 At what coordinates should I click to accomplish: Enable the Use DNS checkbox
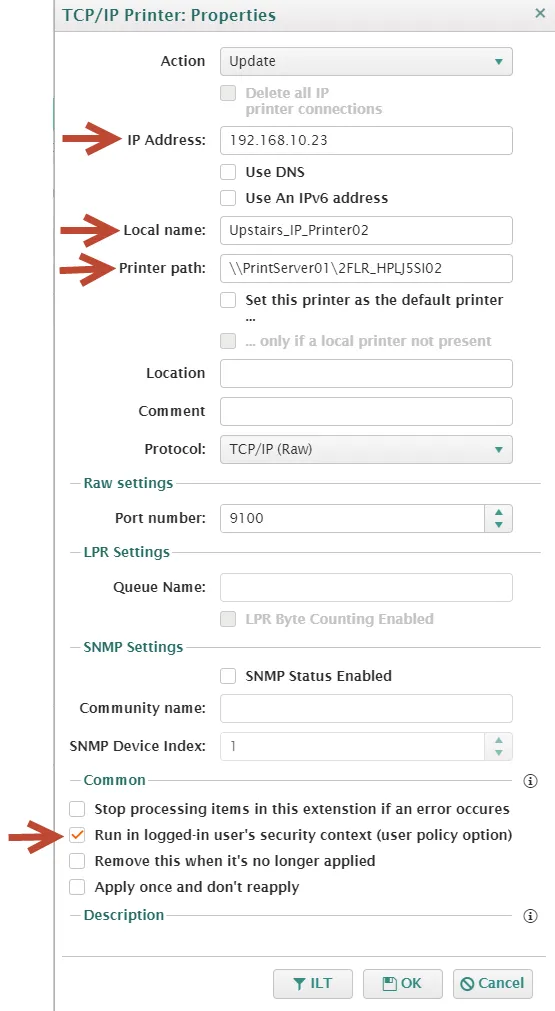click(x=228, y=172)
